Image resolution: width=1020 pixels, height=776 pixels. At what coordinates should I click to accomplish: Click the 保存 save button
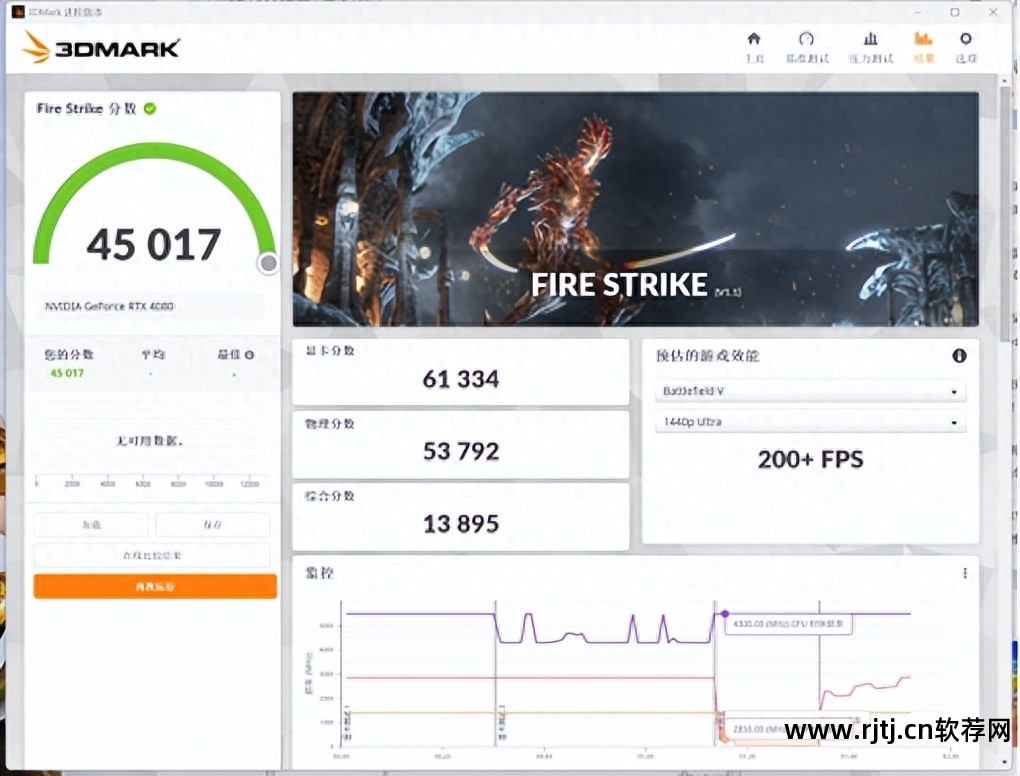tap(213, 524)
